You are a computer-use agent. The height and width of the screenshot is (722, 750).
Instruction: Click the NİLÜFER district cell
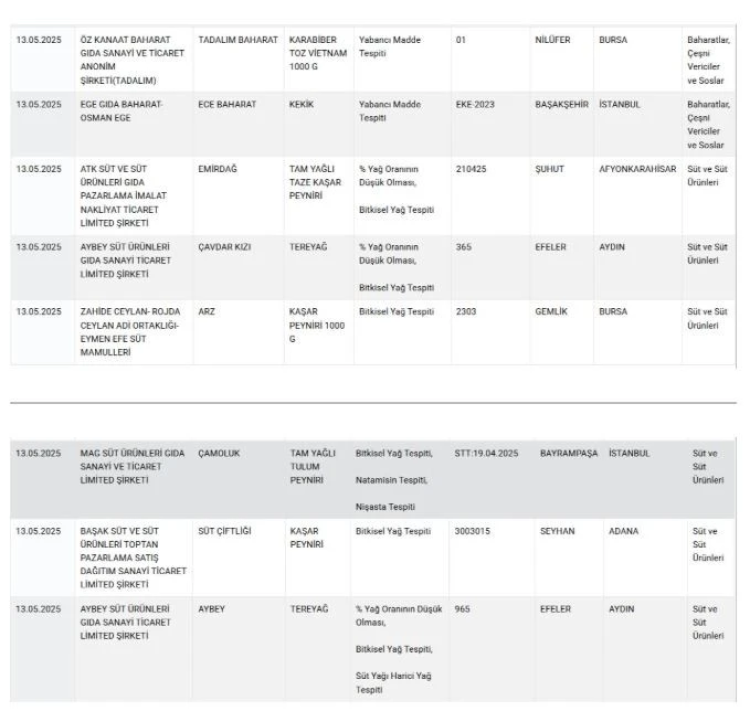552,40
